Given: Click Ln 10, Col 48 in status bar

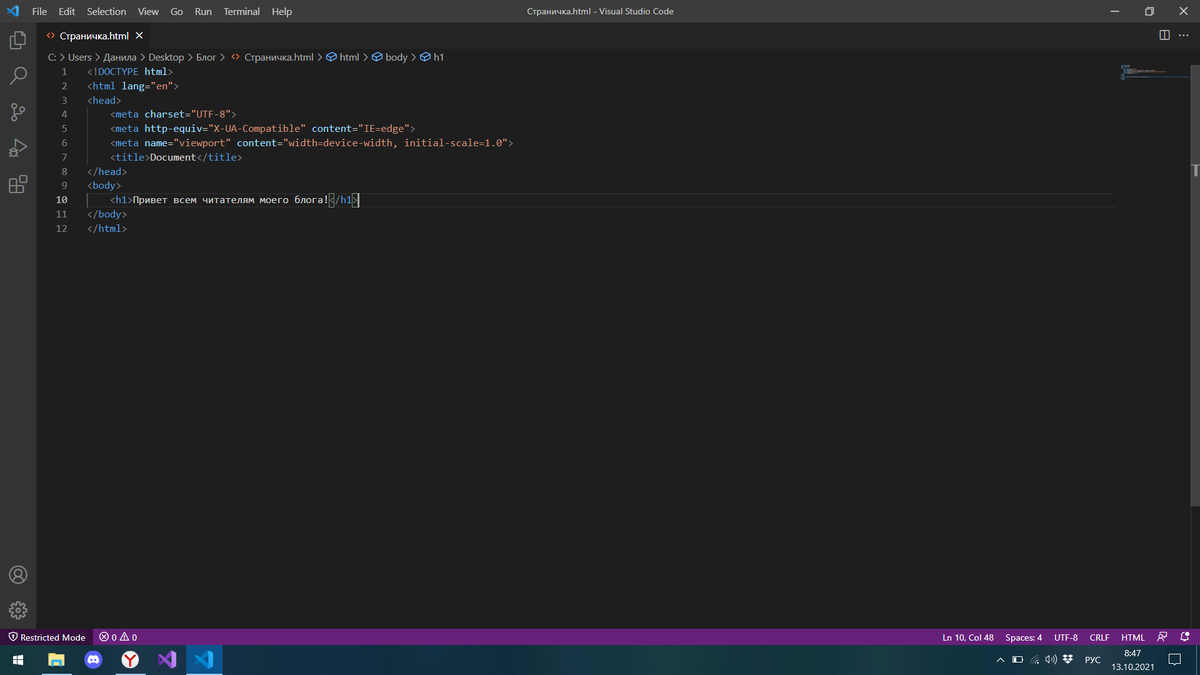Looking at the screenshot, I should click(968, 637).
